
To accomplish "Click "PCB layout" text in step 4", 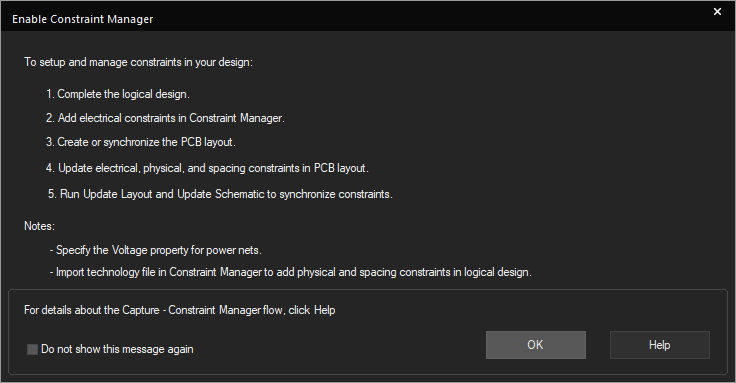I will [340, 168].
